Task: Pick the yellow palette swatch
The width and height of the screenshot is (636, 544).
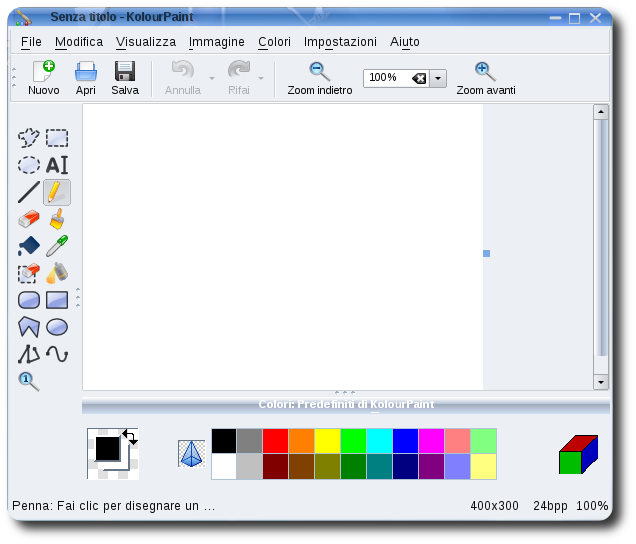Action: [327, 441]
